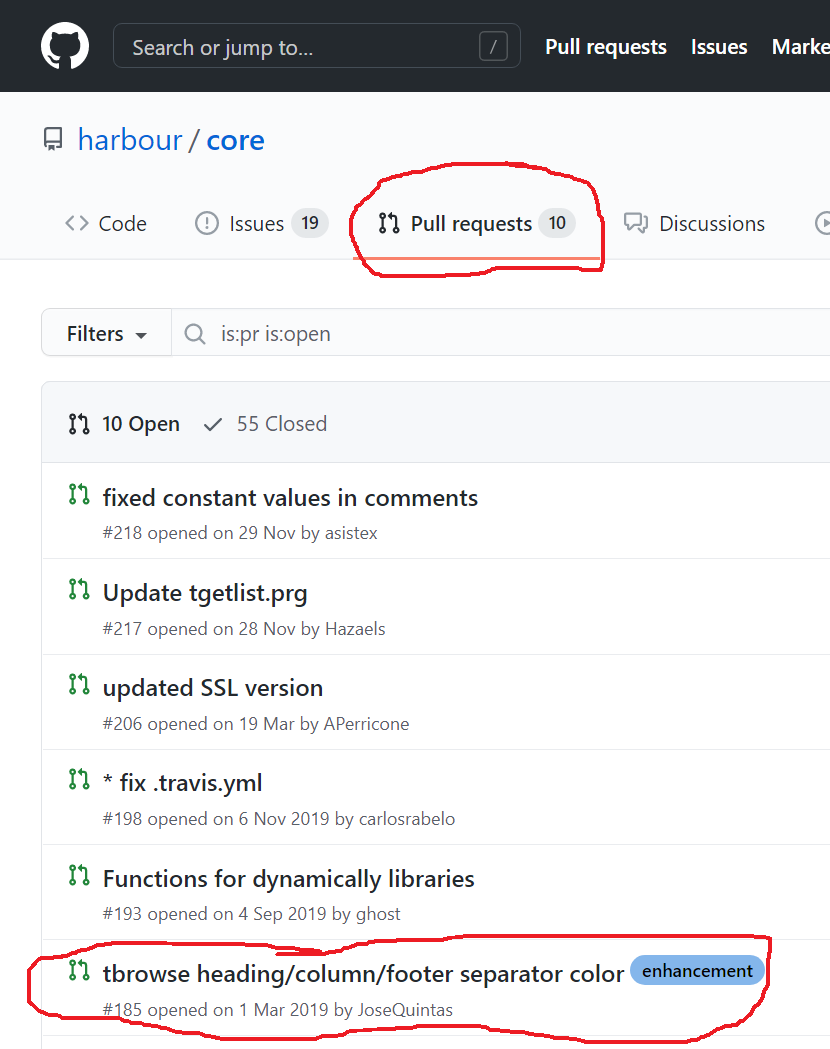The width and height of the screenshot is (830, 1049).
Task: Show the 10 Open pull requests
Action: point(124,424)
